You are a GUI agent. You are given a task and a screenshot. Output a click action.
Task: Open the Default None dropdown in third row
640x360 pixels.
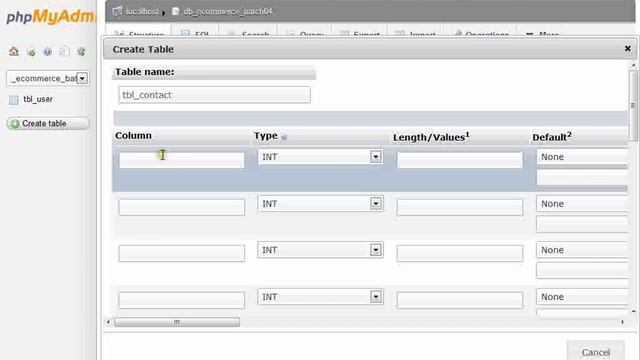582,250
